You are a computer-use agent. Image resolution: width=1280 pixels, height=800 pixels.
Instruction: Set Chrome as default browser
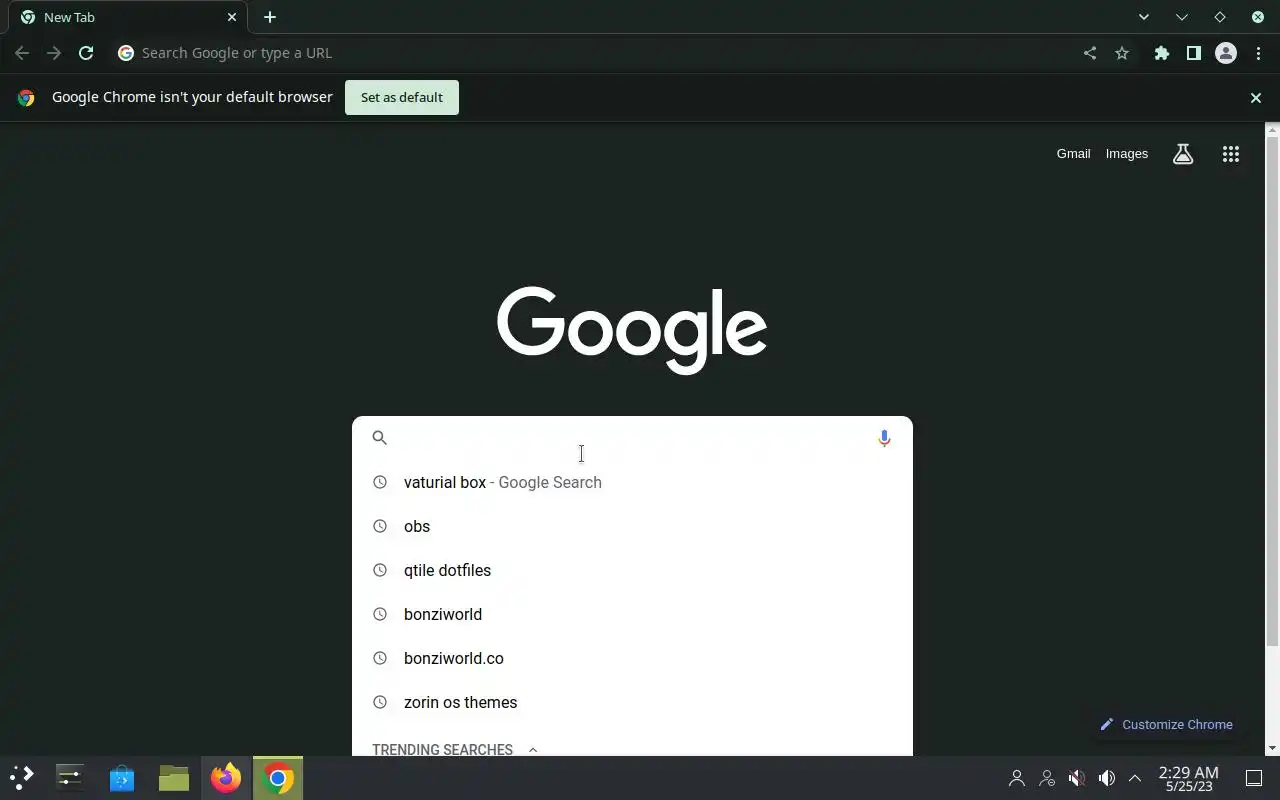click(x=402, y=98)
